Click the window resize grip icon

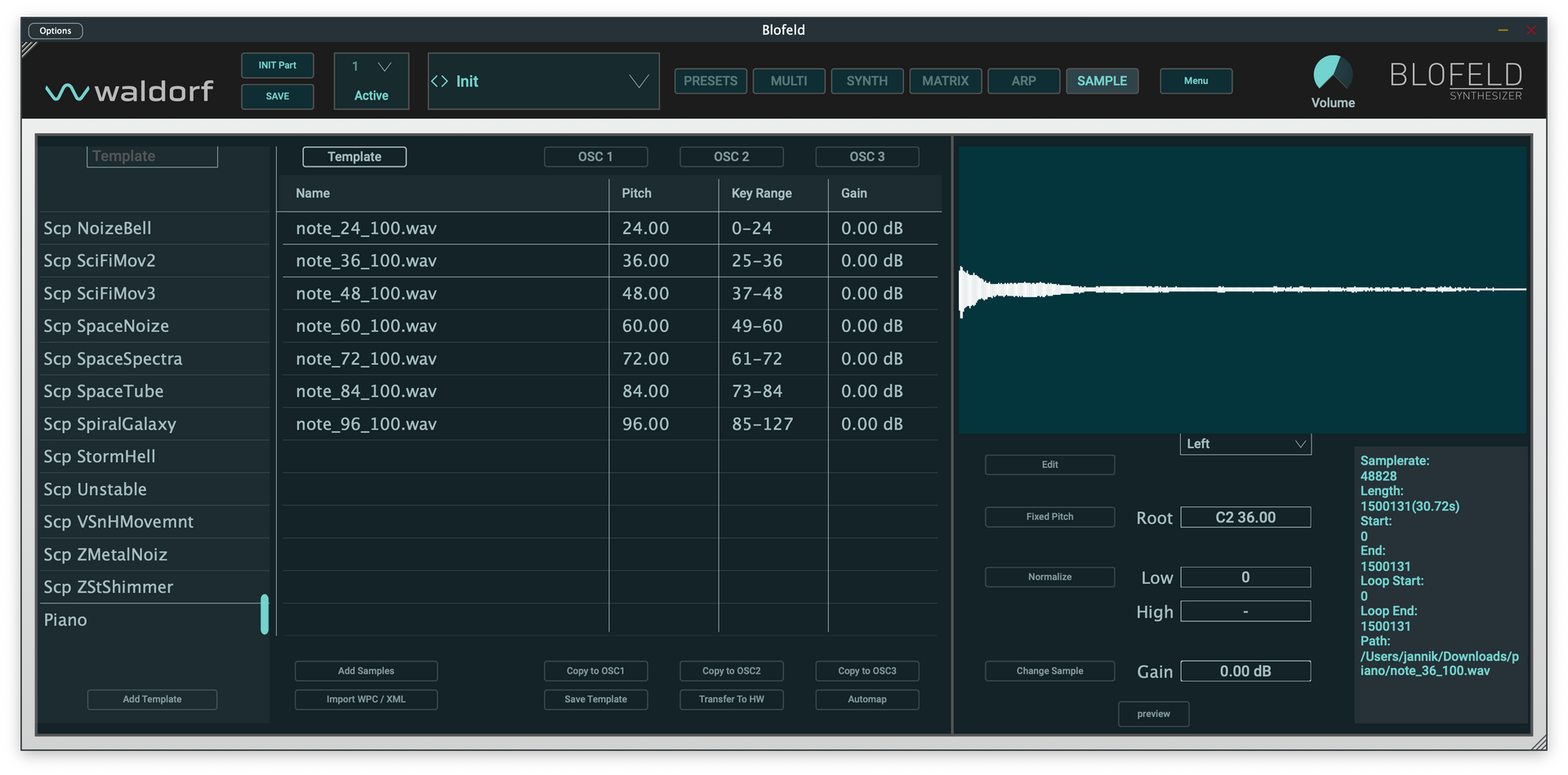(x=1539, y=742)
